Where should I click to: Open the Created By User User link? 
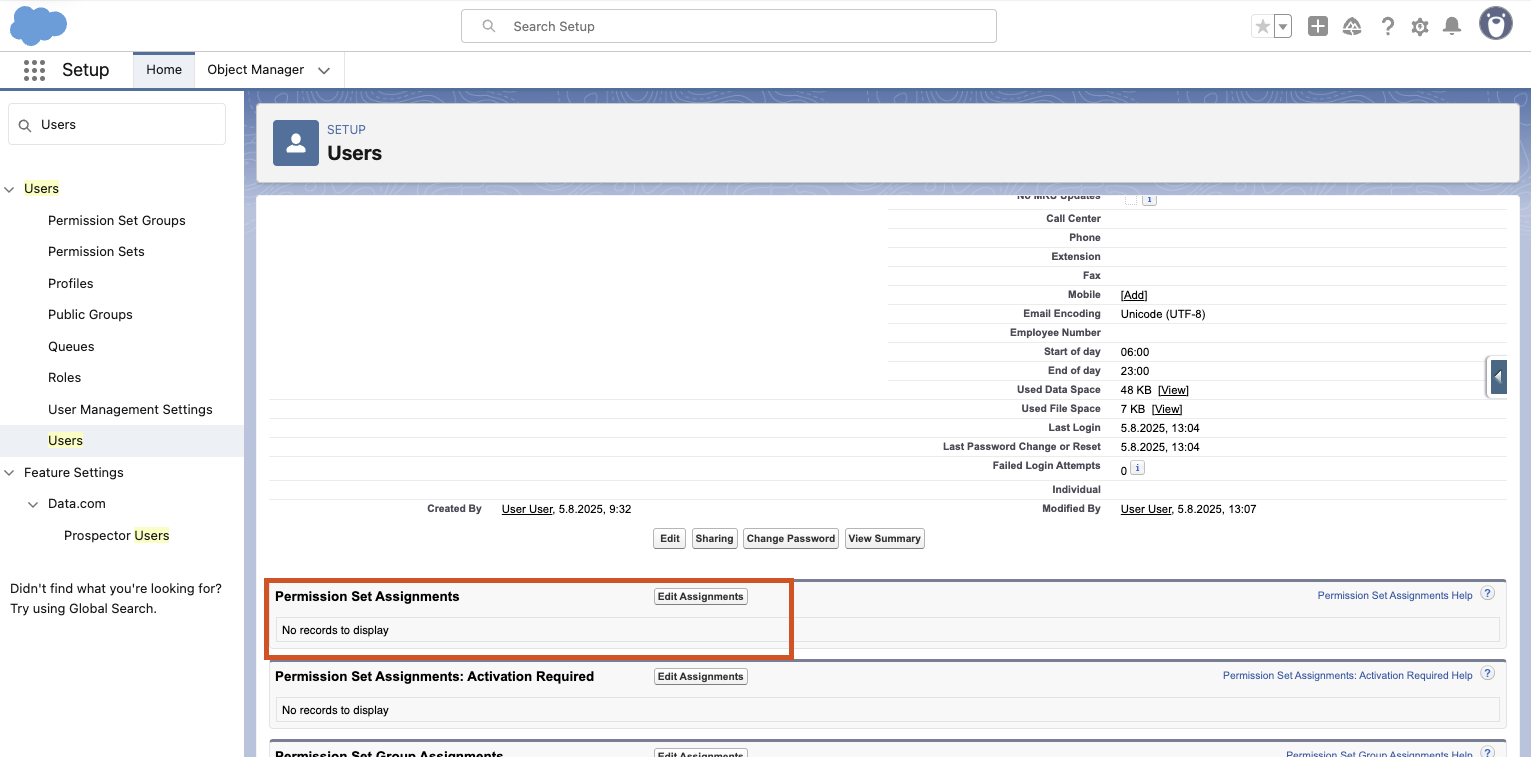coord(527,509)
